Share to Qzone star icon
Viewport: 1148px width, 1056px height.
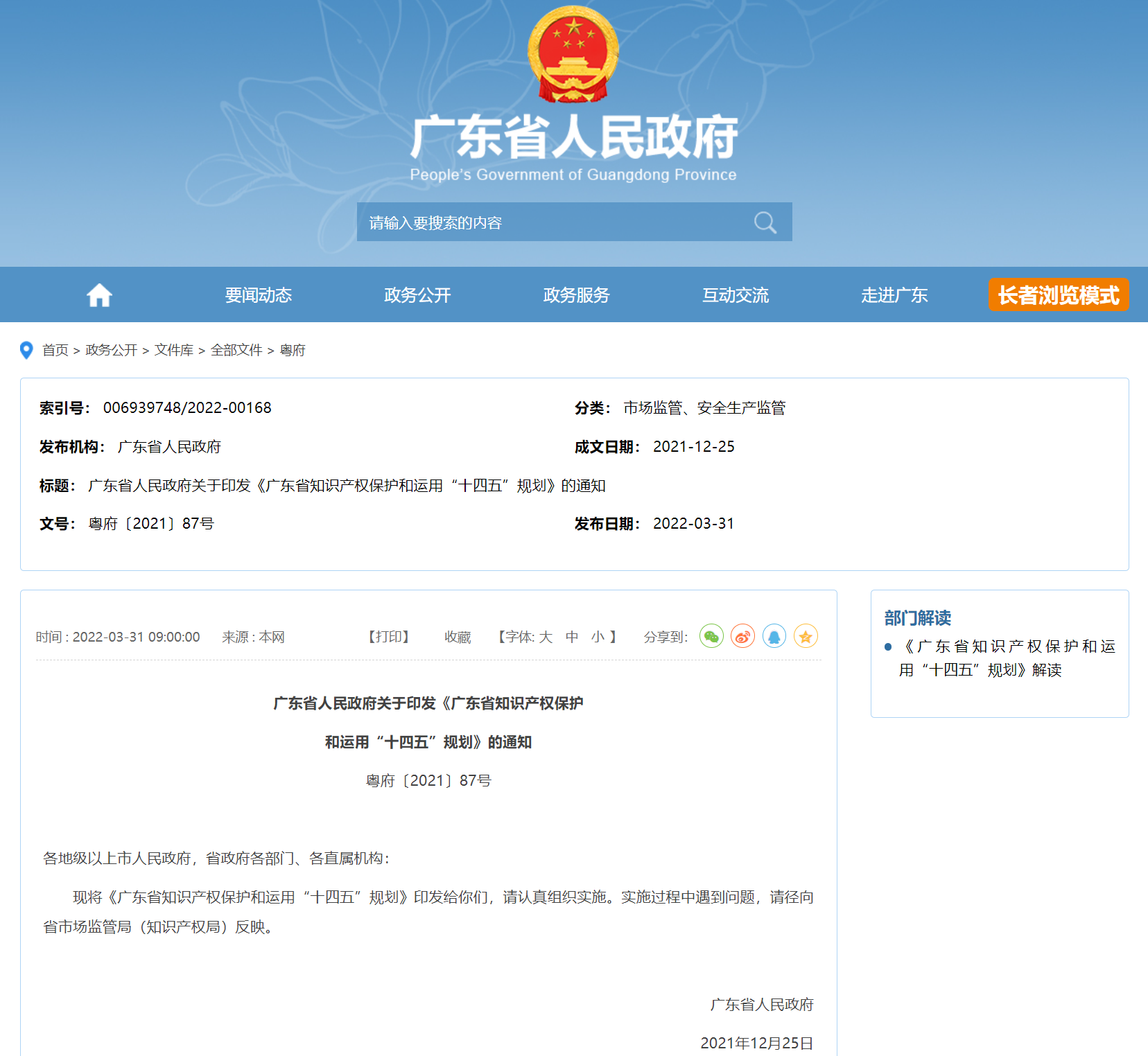[806, 636]
